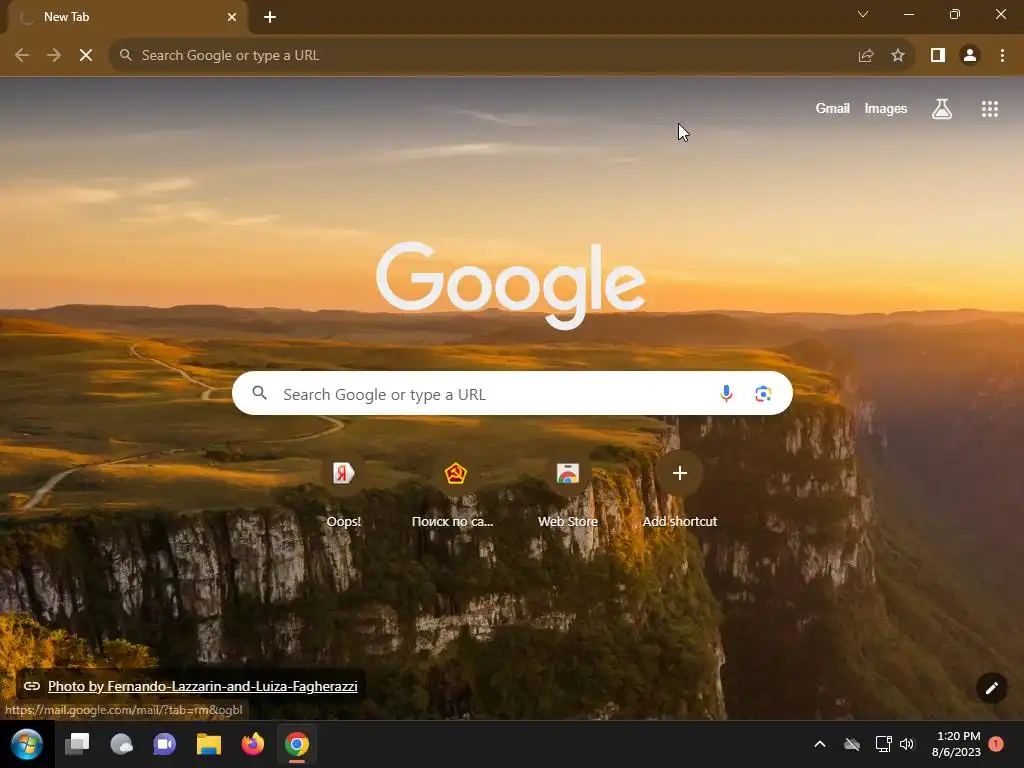Open photo credit link by Fernando-Lazzarin
The width and height of the screenshot is (1024, 768).
point(202,686)
